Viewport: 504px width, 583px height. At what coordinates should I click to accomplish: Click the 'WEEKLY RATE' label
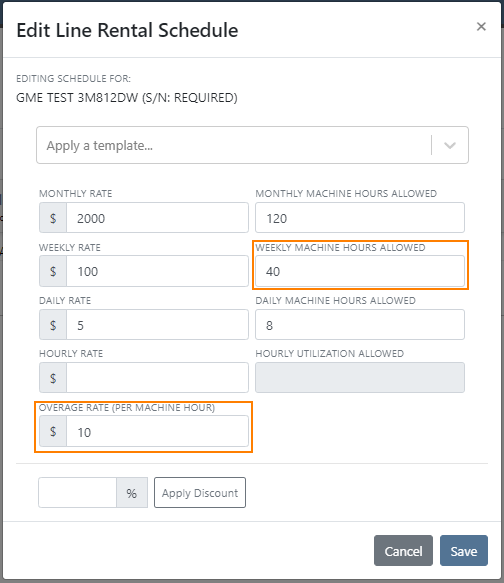(x=70, y=247)
